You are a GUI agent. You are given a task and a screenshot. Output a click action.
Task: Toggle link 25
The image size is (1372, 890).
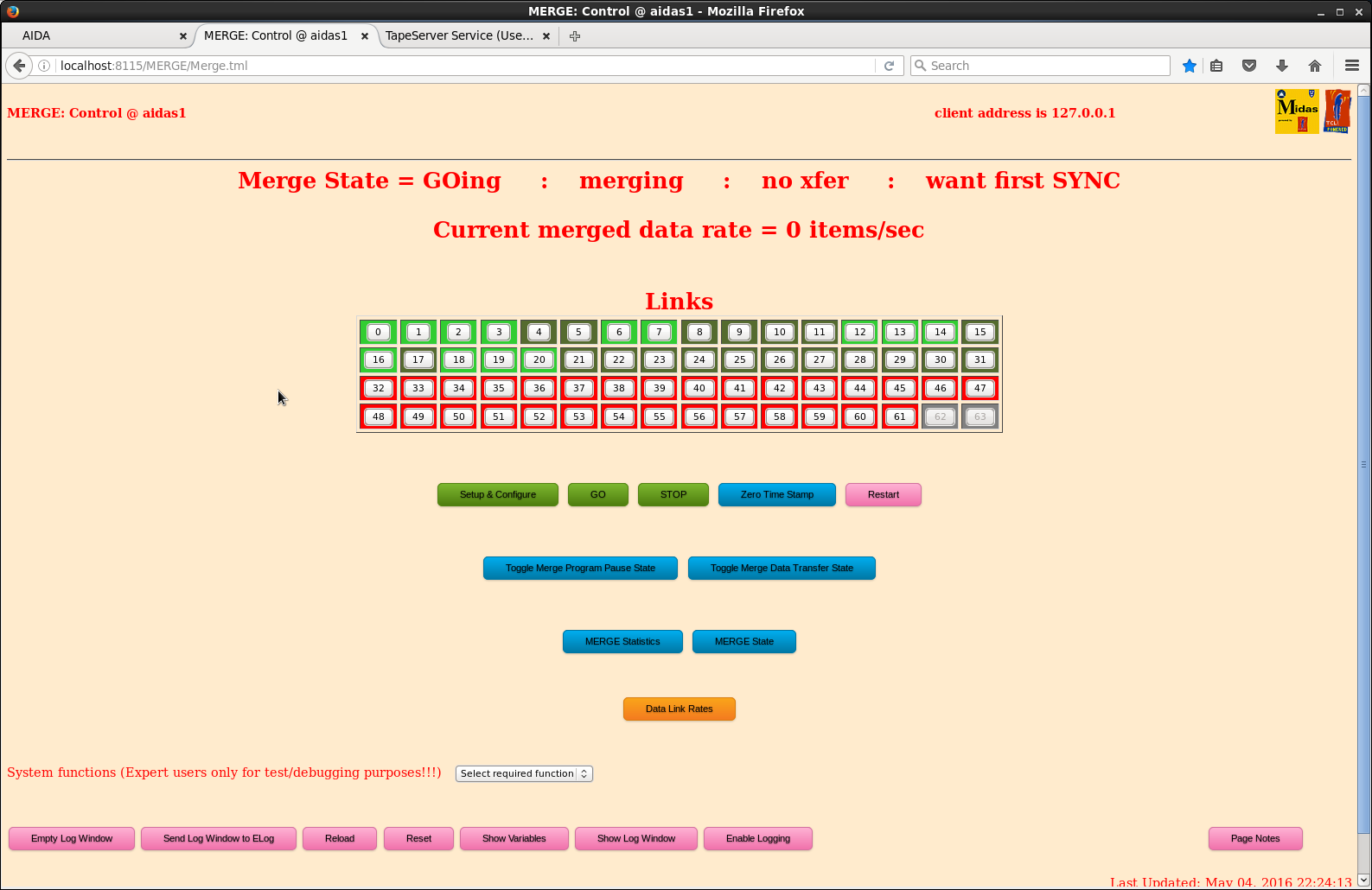coord(740,359)
